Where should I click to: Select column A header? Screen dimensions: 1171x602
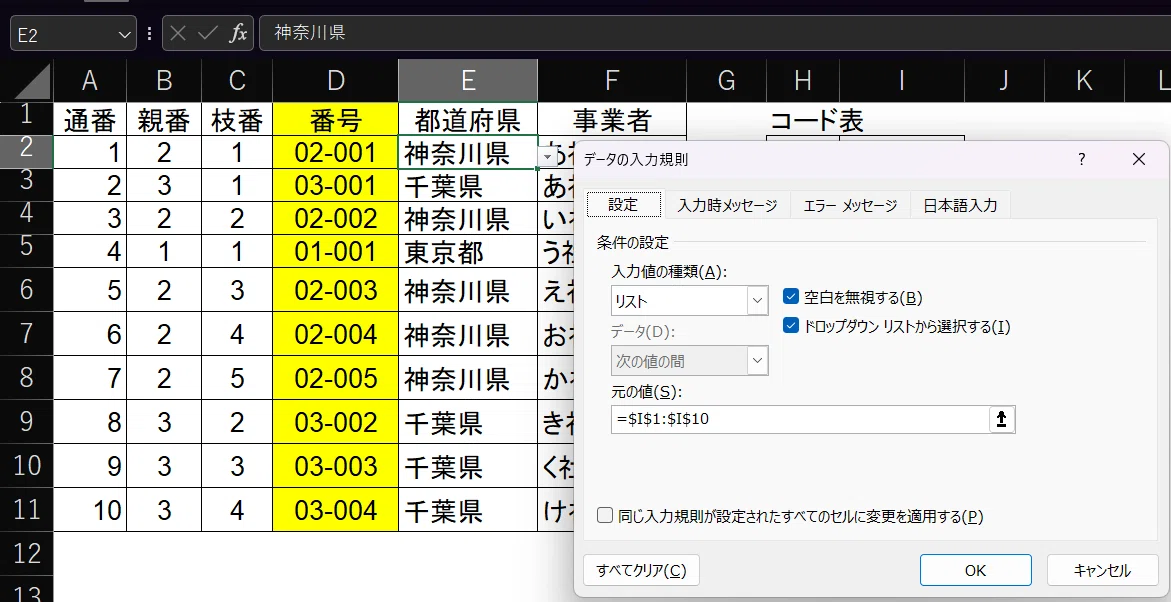click(90, 81)
